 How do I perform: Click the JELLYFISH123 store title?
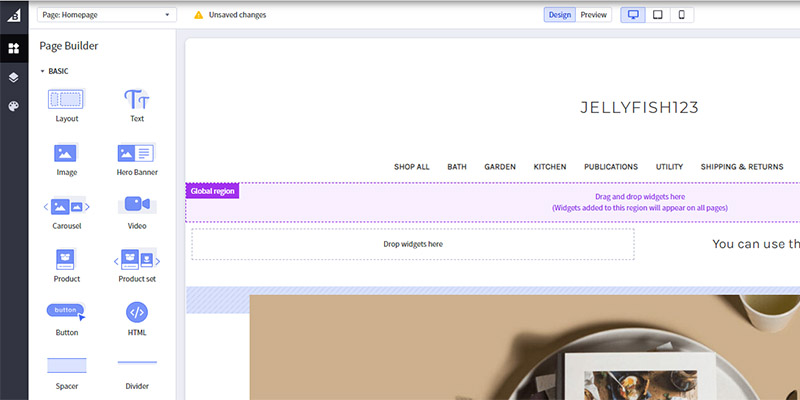[639, 108]
